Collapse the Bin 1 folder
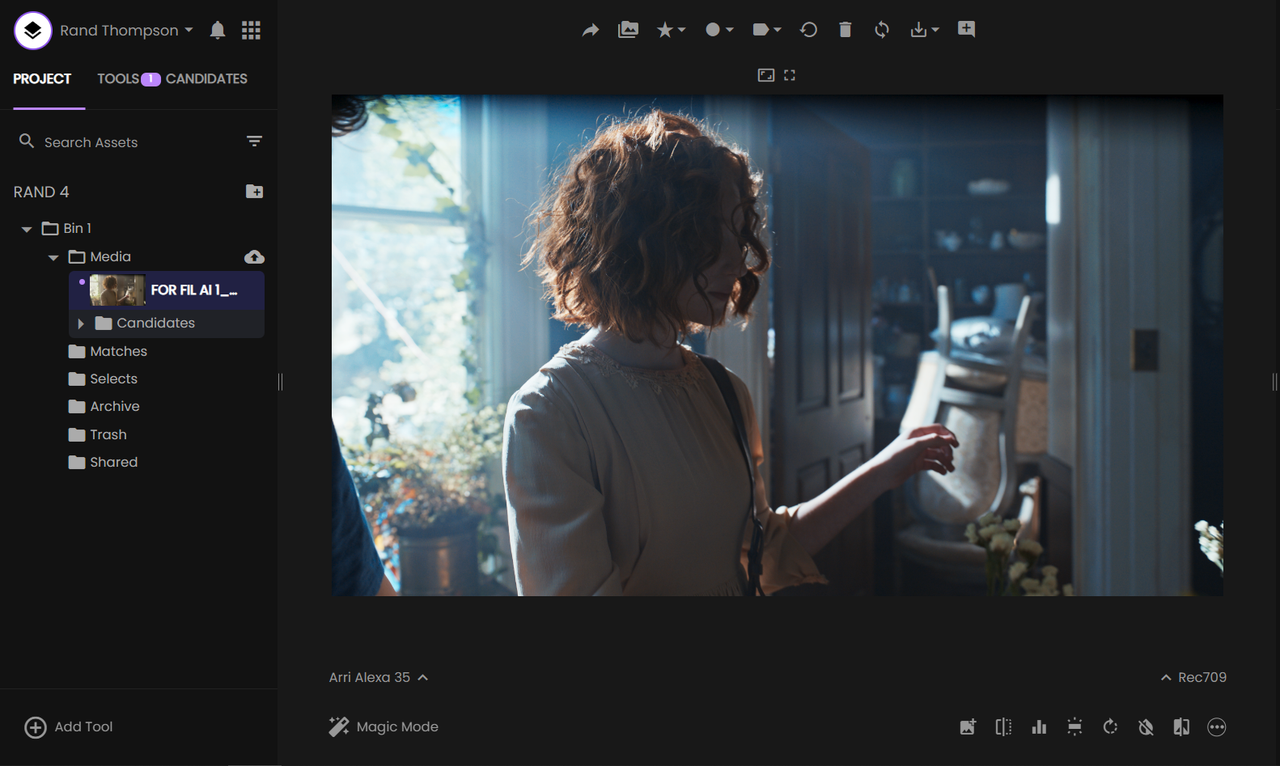This screenshot has width=1280, height=766. point(26,229)
